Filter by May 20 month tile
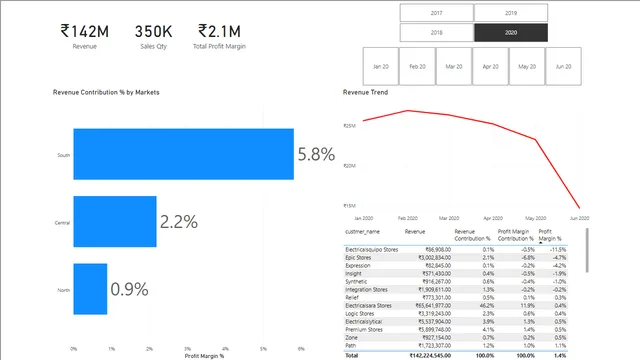640x360 pixels. click(527, 67)
